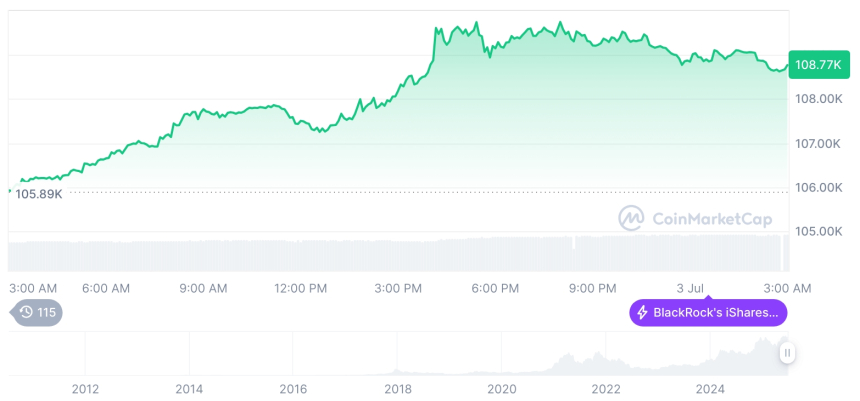The image size is (860, 401).
Task: Open the 115 history events badge
Action: 36,313
